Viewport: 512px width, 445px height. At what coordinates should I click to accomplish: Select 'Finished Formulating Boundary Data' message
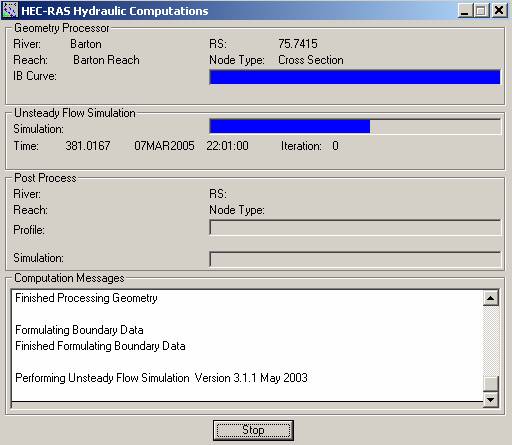point(100,346)
